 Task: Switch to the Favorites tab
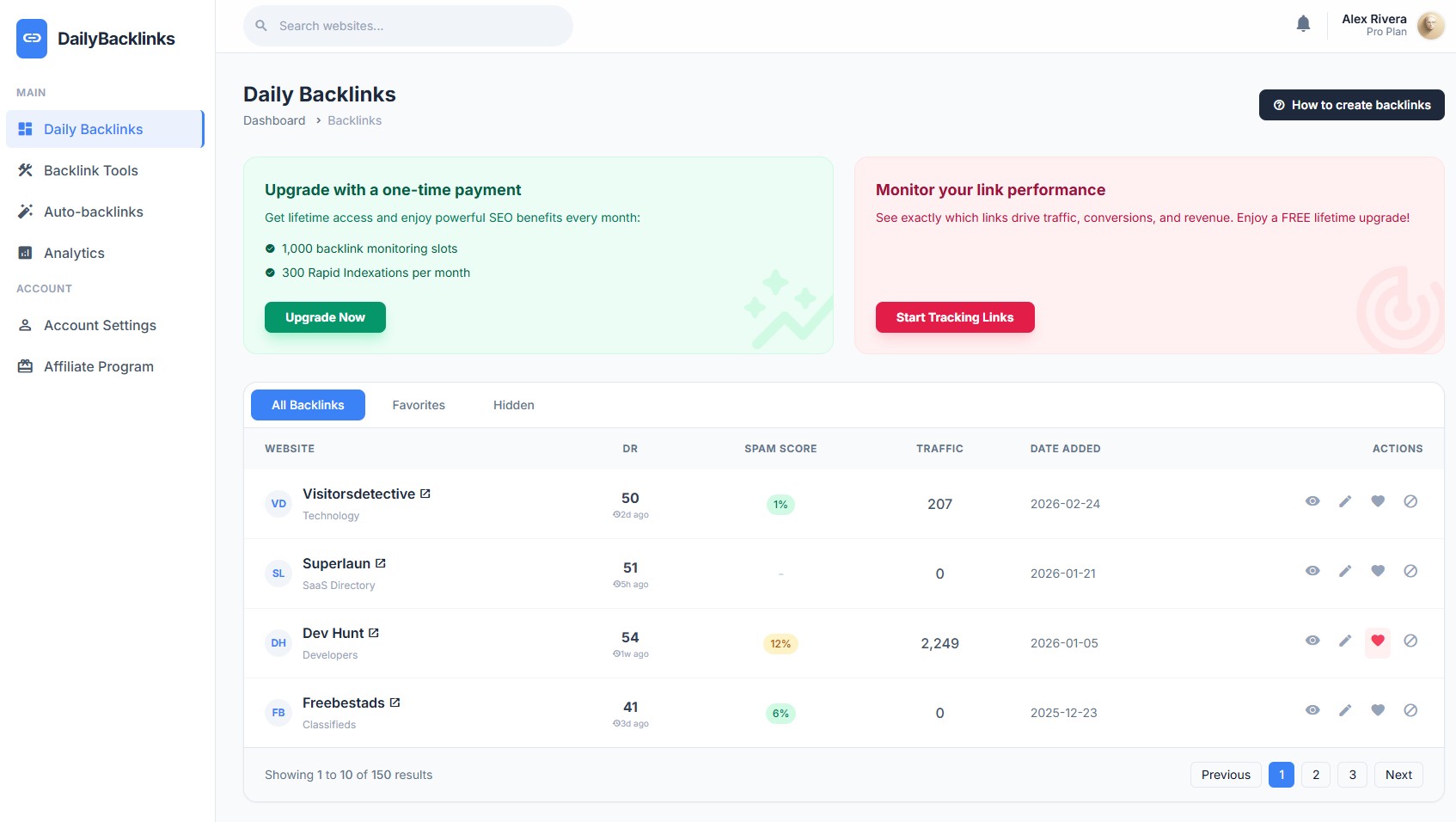(419, 405)
